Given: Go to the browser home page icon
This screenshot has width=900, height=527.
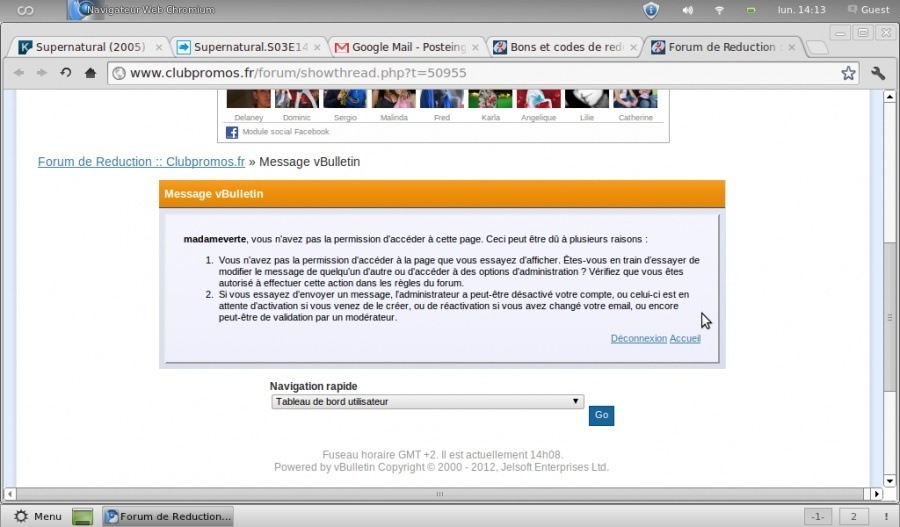Looking at the screenshot, I should point(91,73).
